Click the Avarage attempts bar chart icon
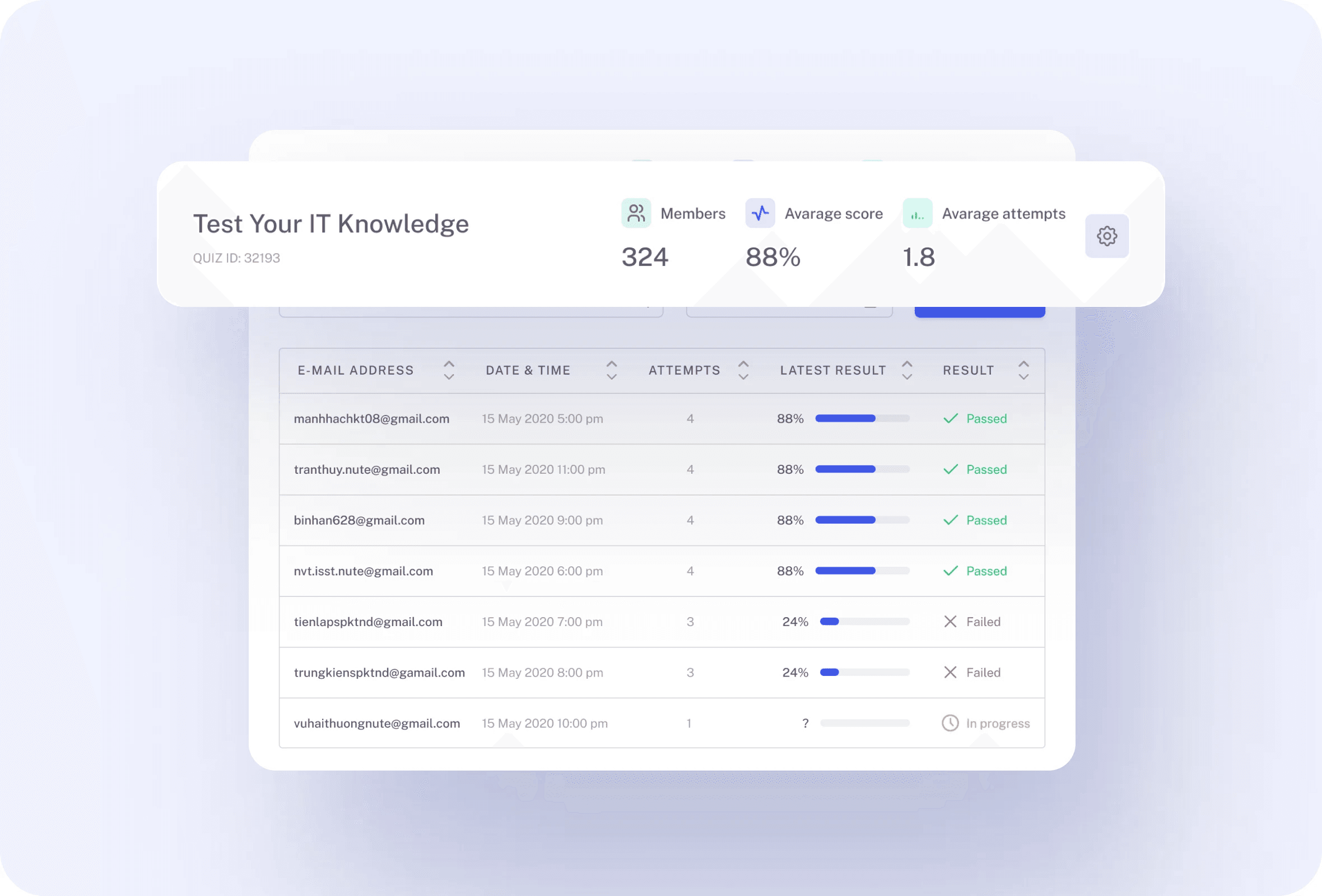 [917, 213]
